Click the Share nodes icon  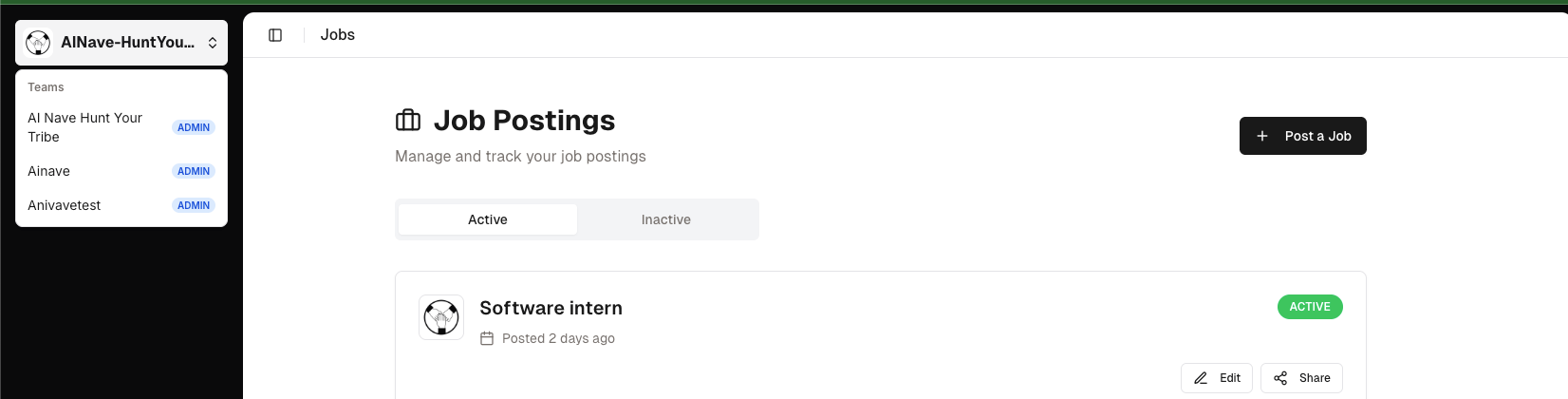pos(1280,378)
